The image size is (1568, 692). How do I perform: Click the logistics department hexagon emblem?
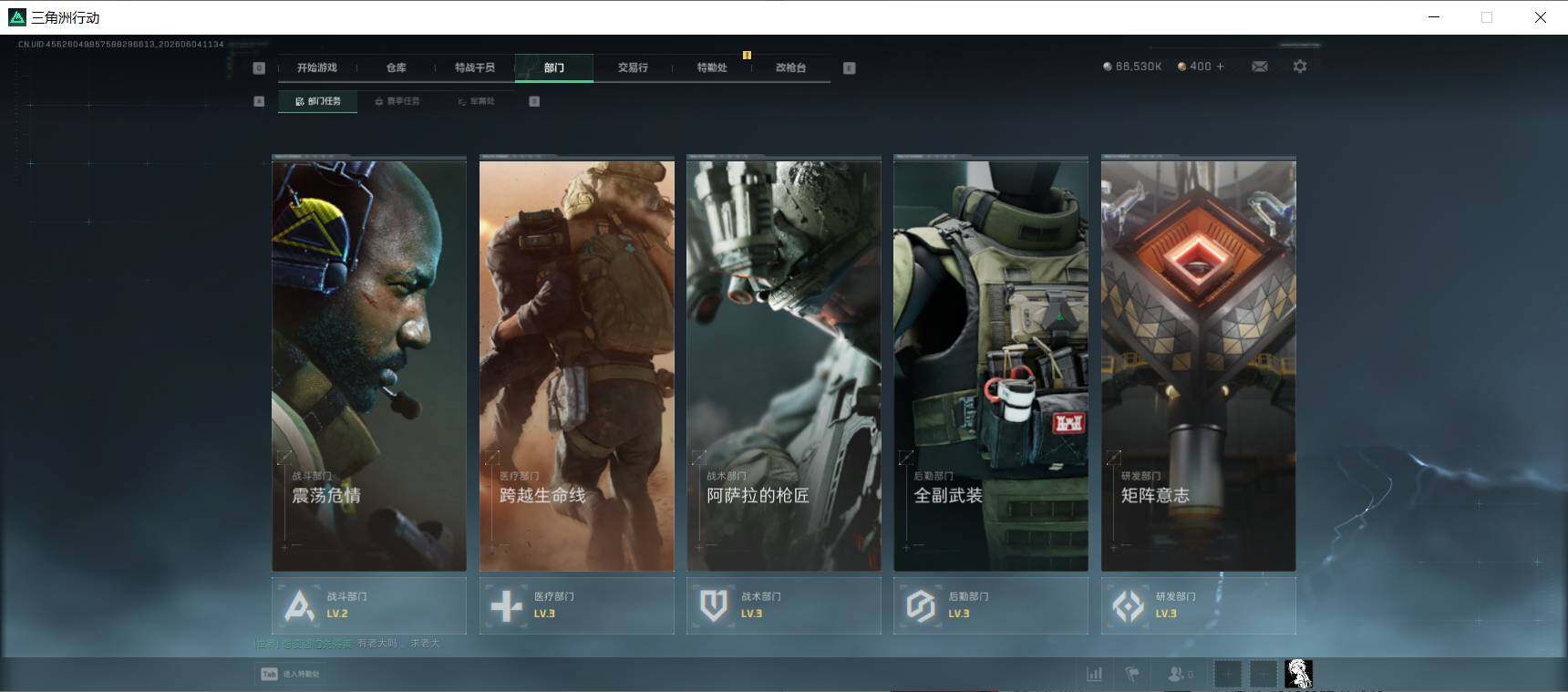(921, 605)
